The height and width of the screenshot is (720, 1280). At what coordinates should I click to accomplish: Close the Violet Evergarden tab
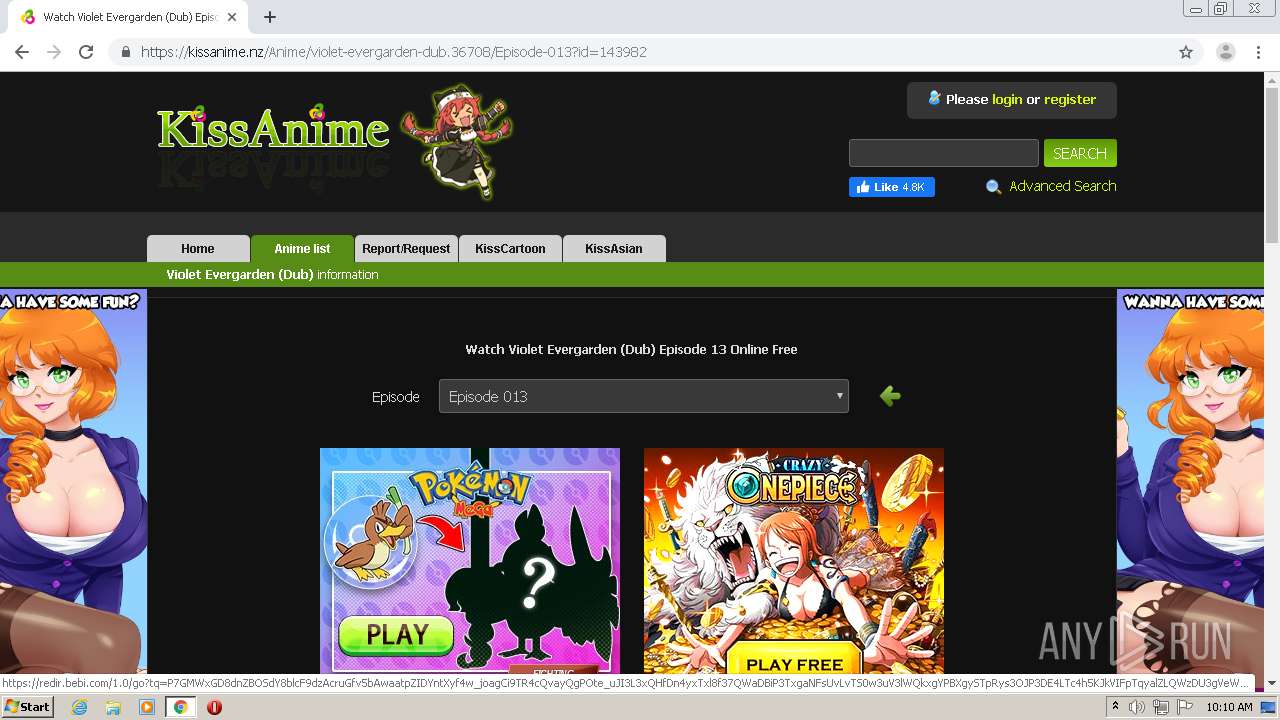pos(232,17)
